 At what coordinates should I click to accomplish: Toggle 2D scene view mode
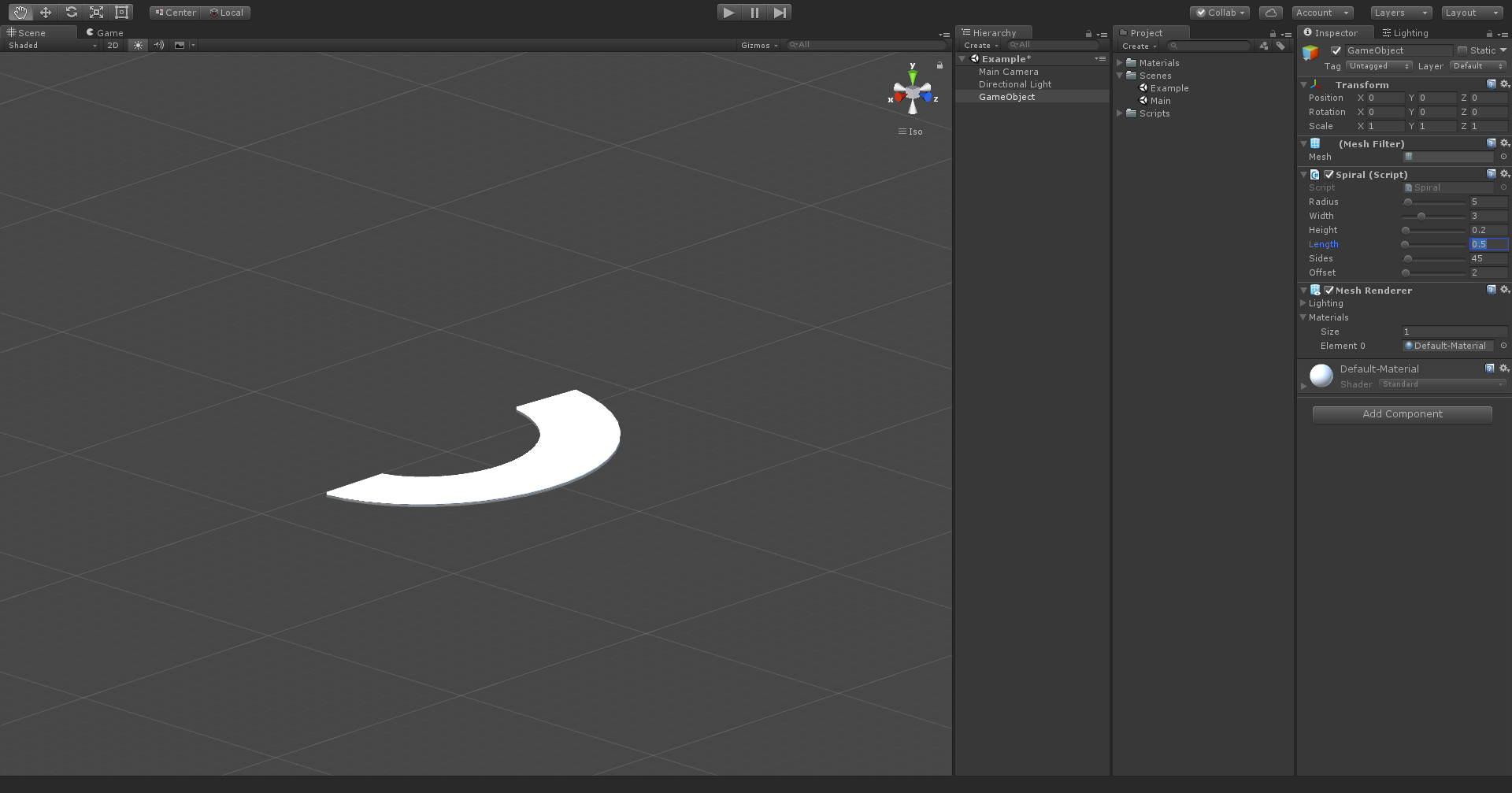[113, 46]
